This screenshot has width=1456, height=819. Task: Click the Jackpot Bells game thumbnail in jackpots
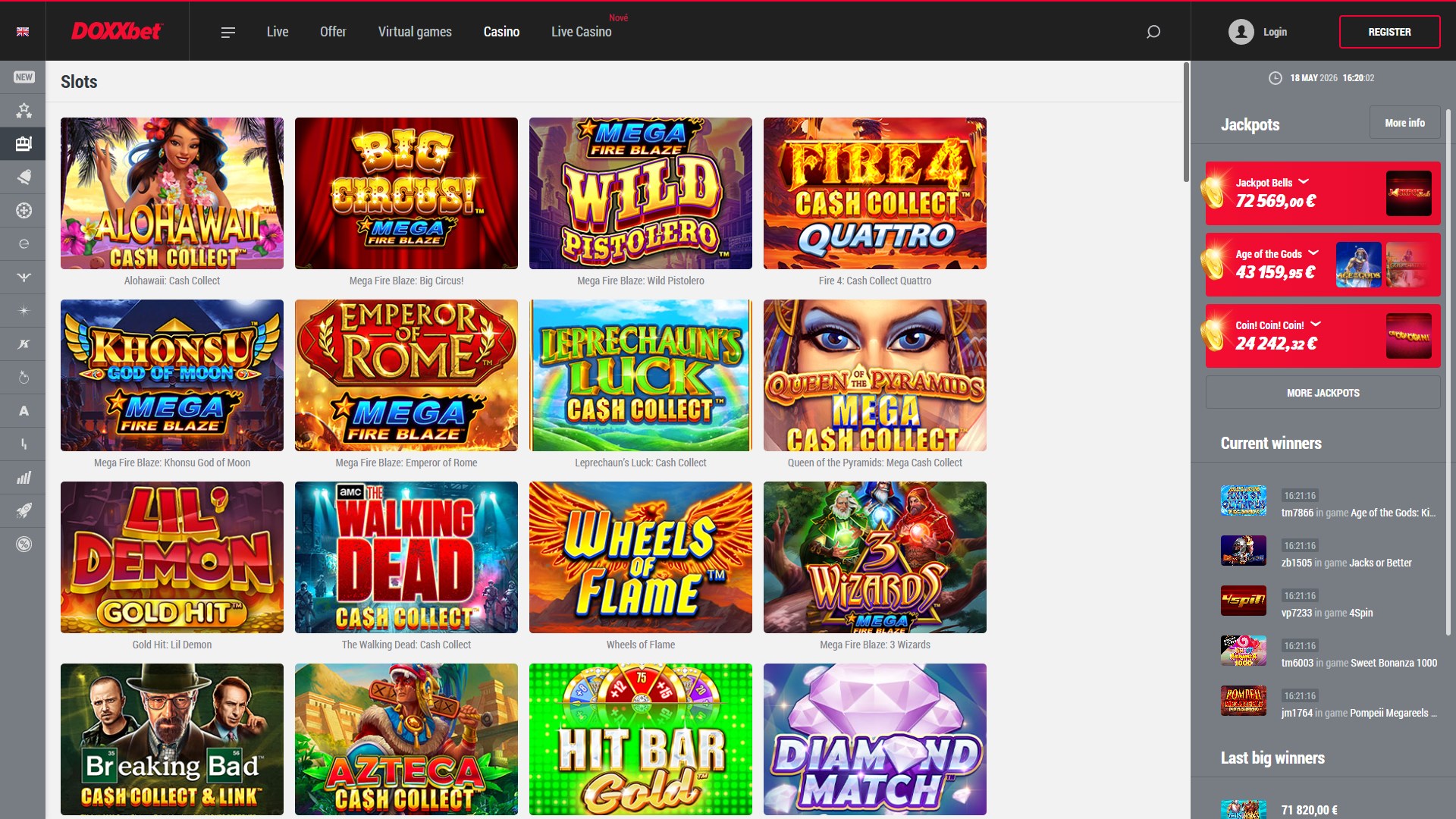[x=1409, y=193]
